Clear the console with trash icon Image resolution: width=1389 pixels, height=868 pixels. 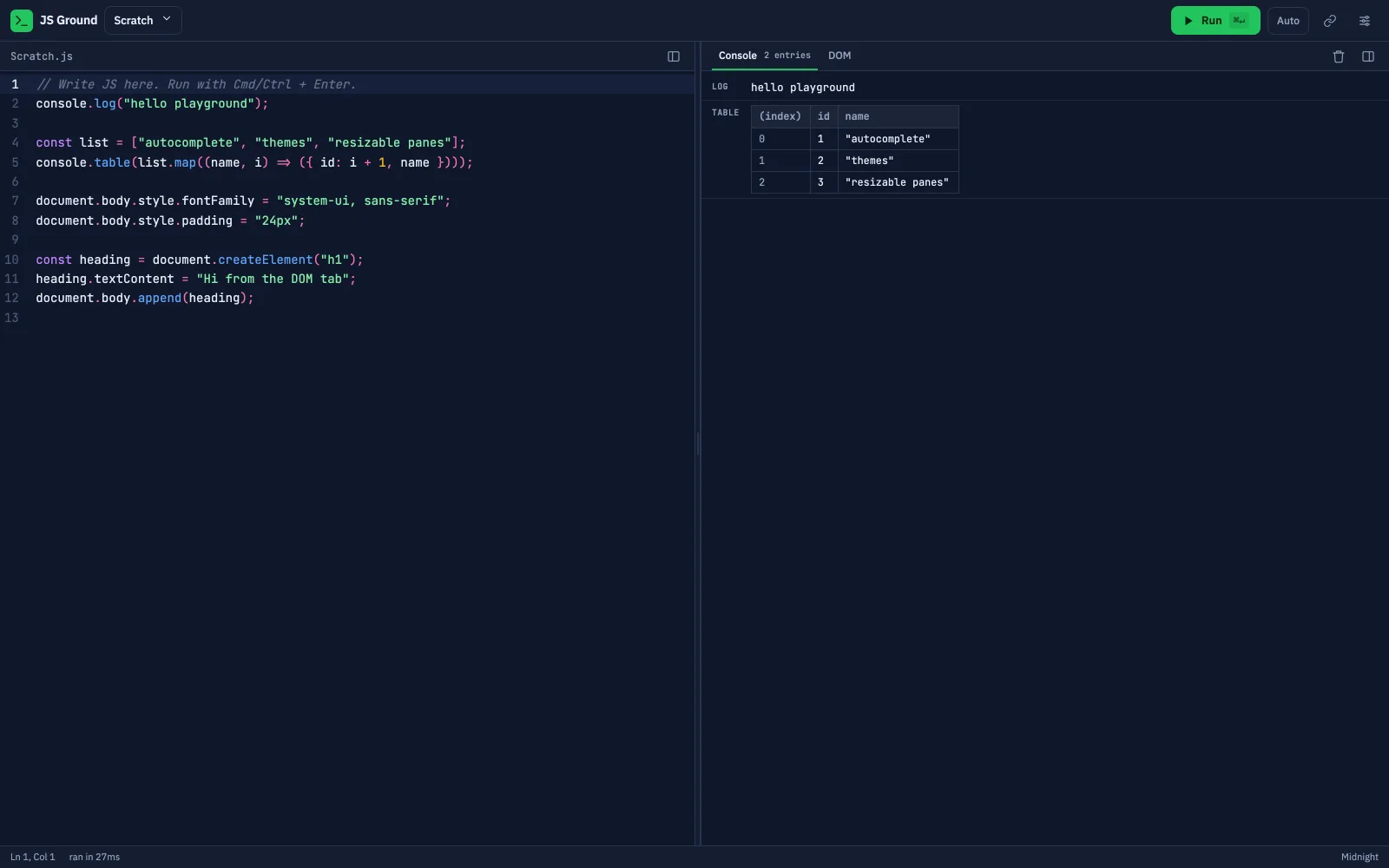pos(1338,56)
